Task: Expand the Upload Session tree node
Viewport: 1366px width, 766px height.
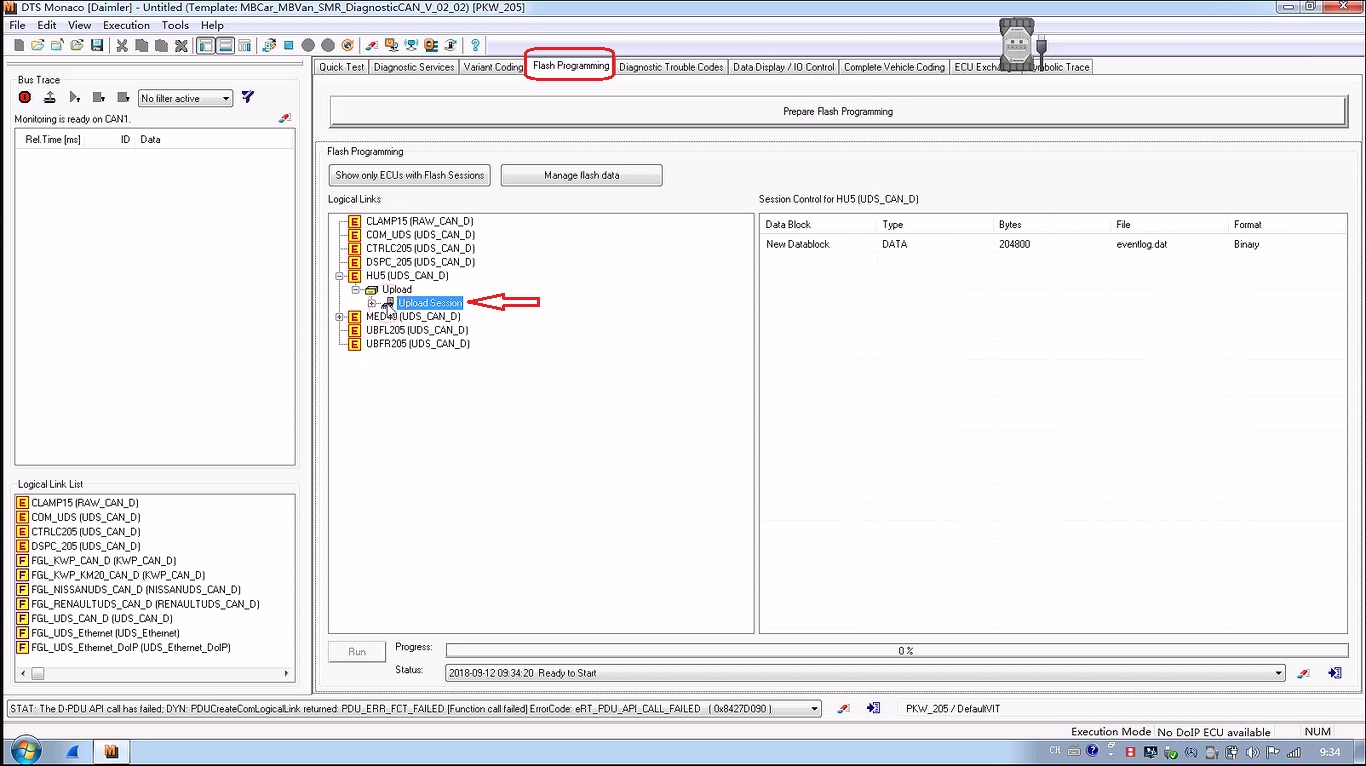Action: click(372, 303)
